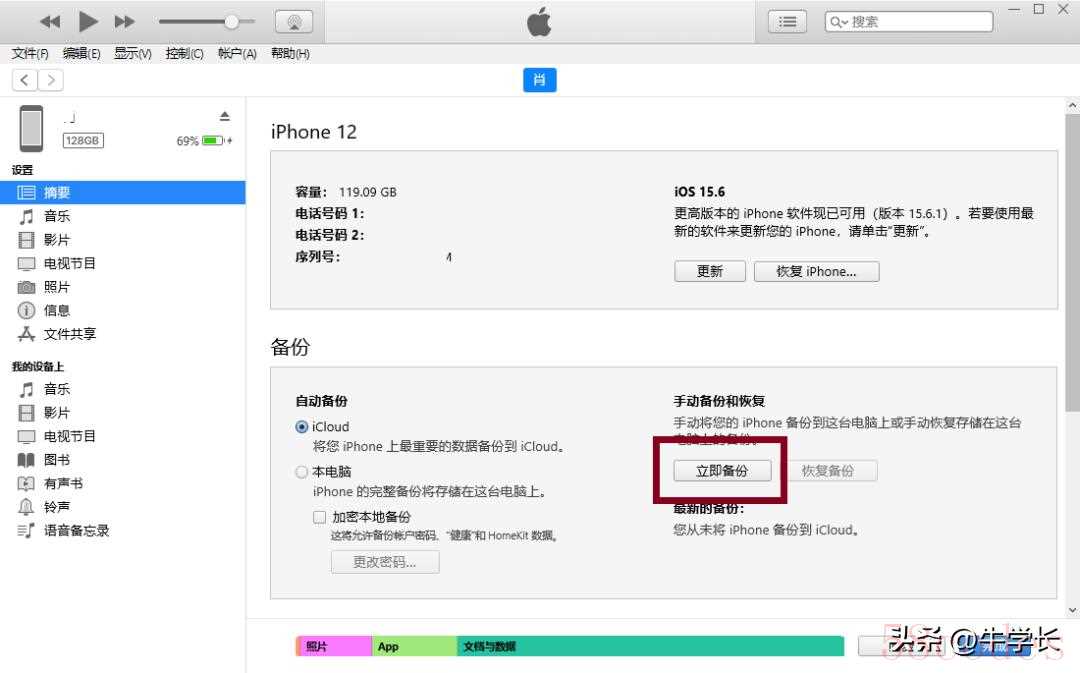Image resolution: width=1080 pixels, height=673 pixels.
Task: Click the 更新 button
Action: [709, 271]
